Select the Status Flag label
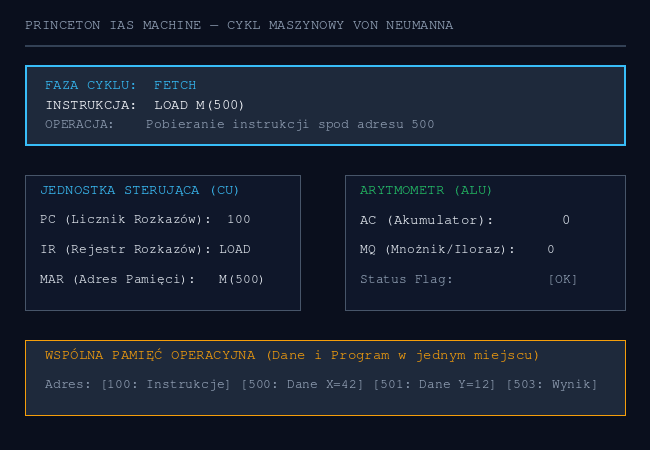 (x=406, y=279)
